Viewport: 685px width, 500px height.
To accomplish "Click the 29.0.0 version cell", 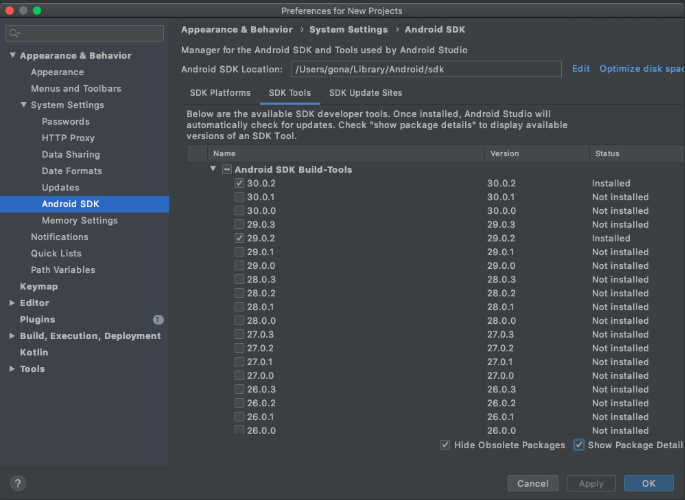I will [501, 266].
